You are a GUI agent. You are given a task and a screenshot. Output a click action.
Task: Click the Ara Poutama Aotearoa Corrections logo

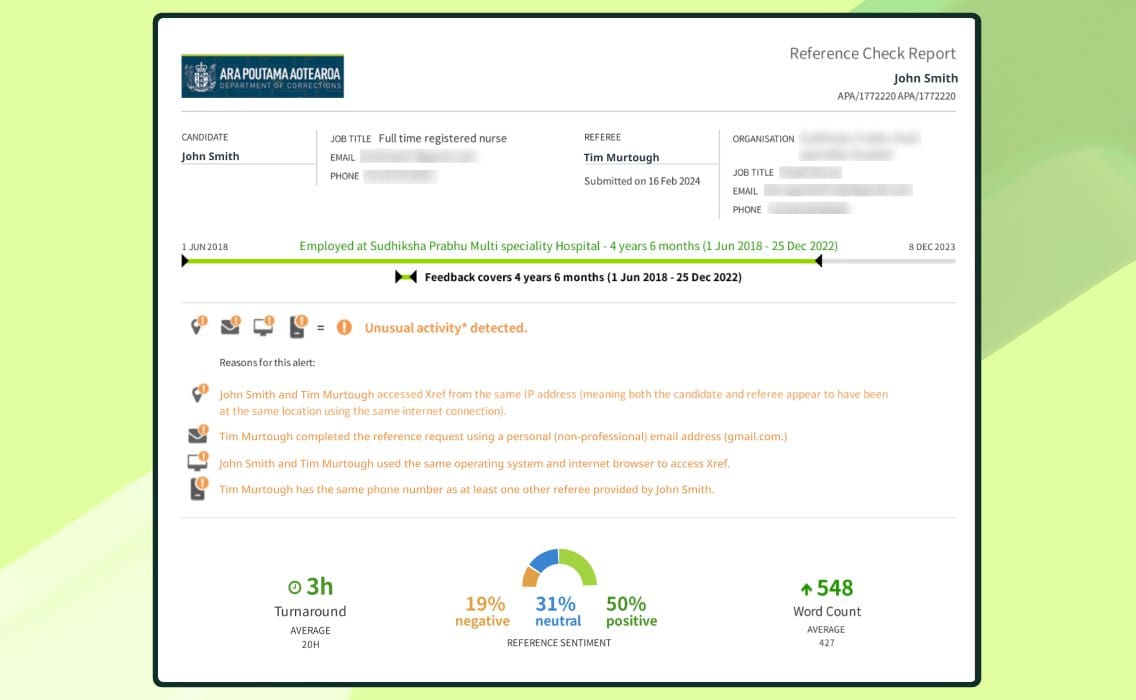click(262, 76)
